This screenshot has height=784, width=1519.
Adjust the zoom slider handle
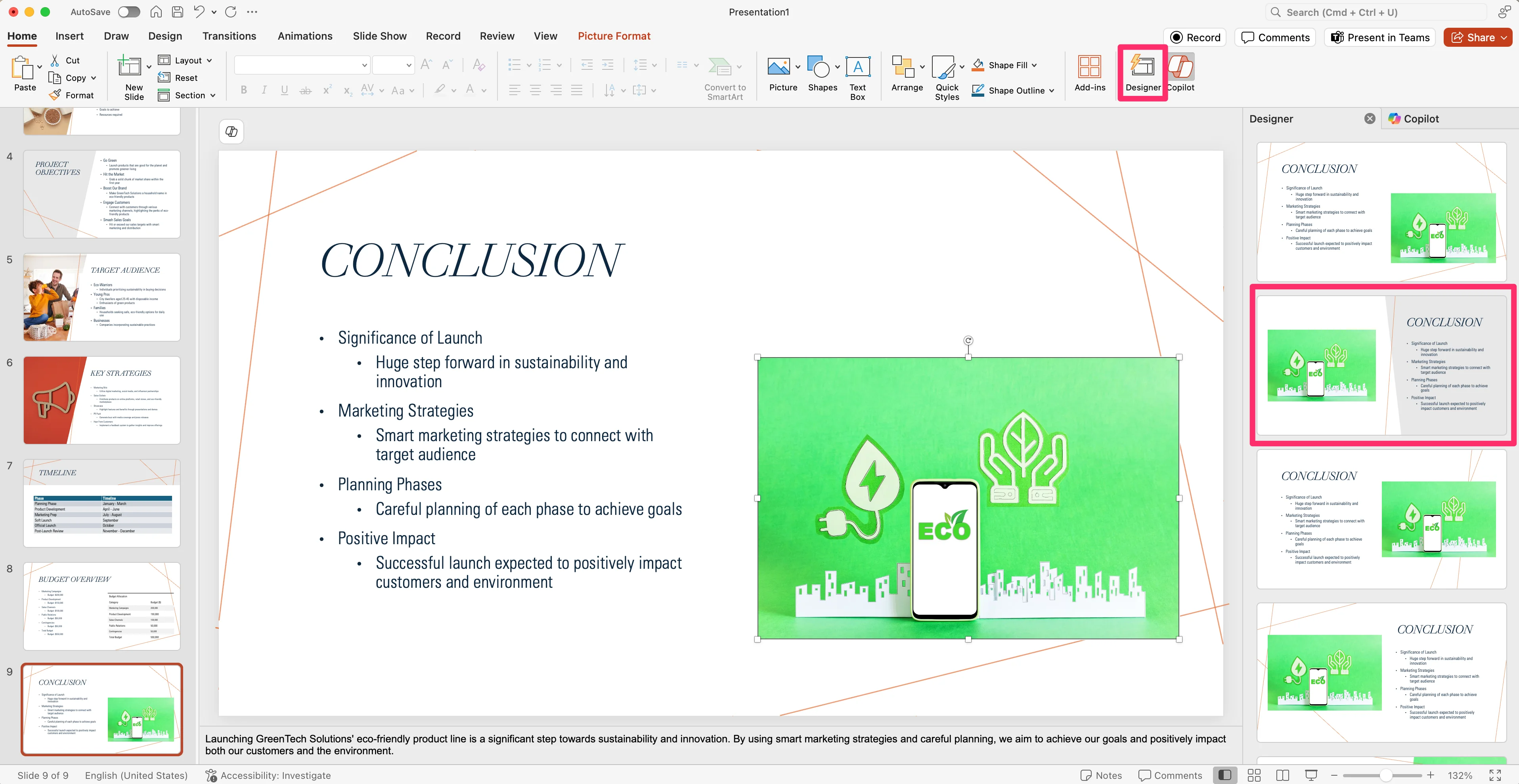(x=1386, y=775)
